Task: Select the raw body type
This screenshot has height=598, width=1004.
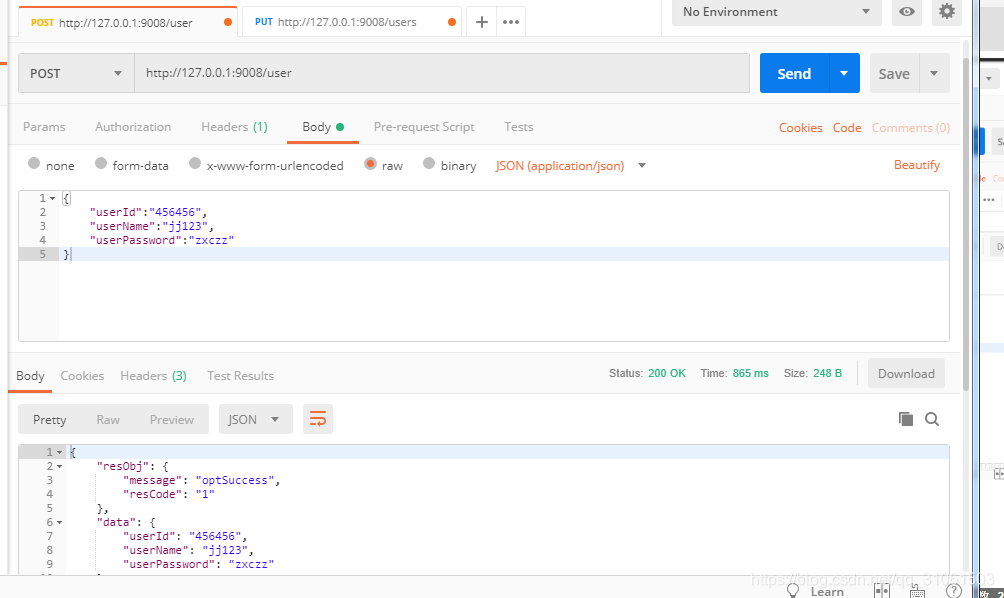Action: tap(370, 164)
